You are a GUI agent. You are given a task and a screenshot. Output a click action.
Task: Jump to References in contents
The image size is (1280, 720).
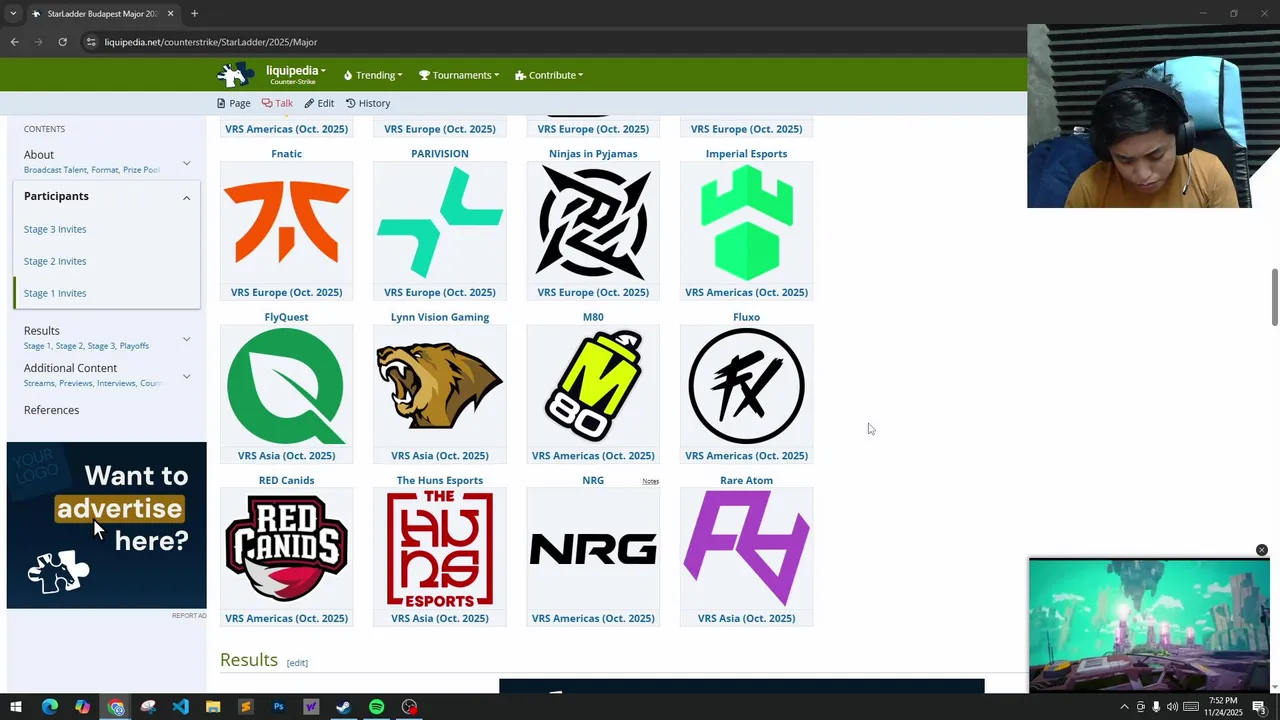point(51,410)
